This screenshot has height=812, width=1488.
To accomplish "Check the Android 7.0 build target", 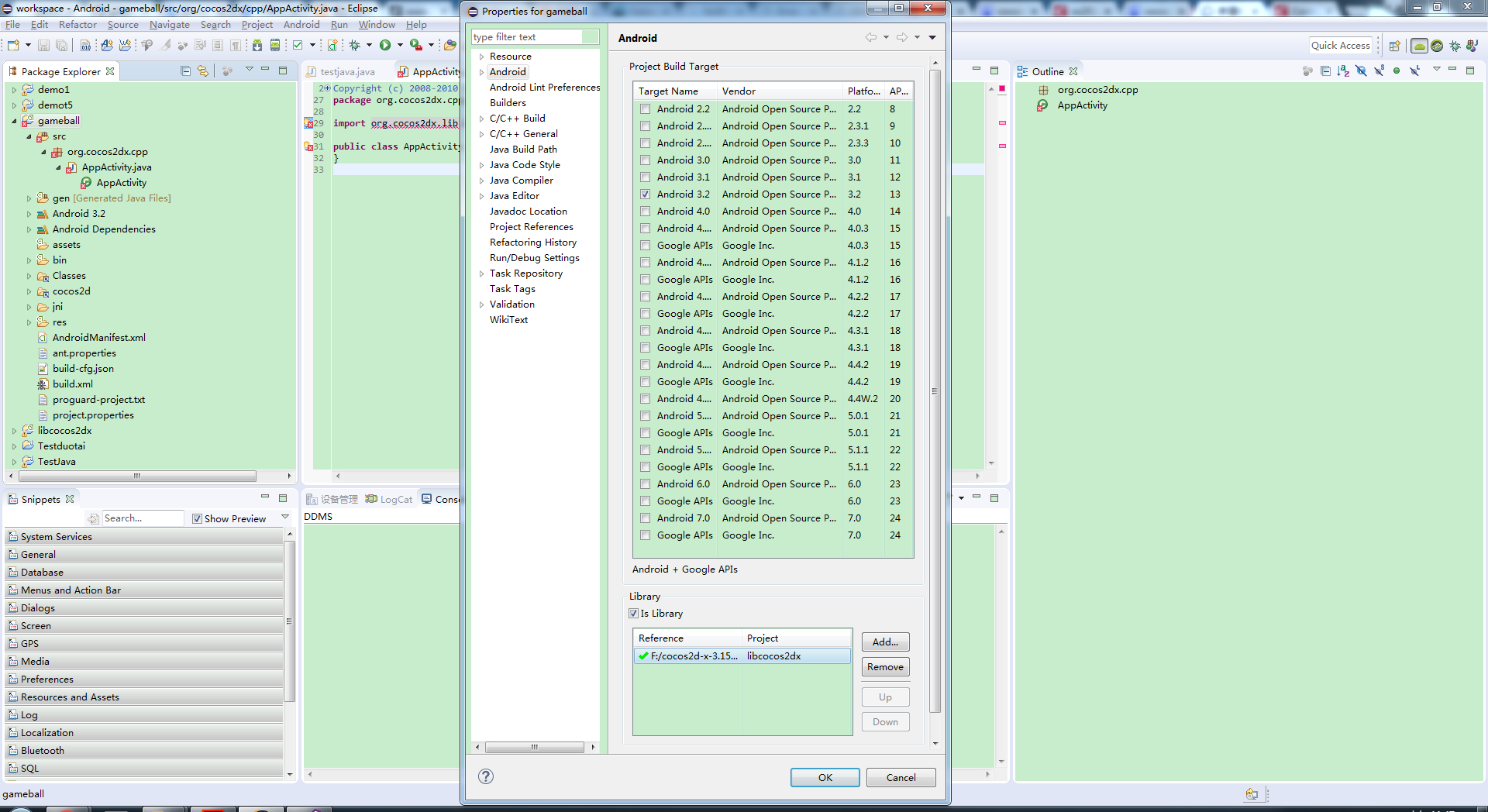I will (x=646, y=518).
